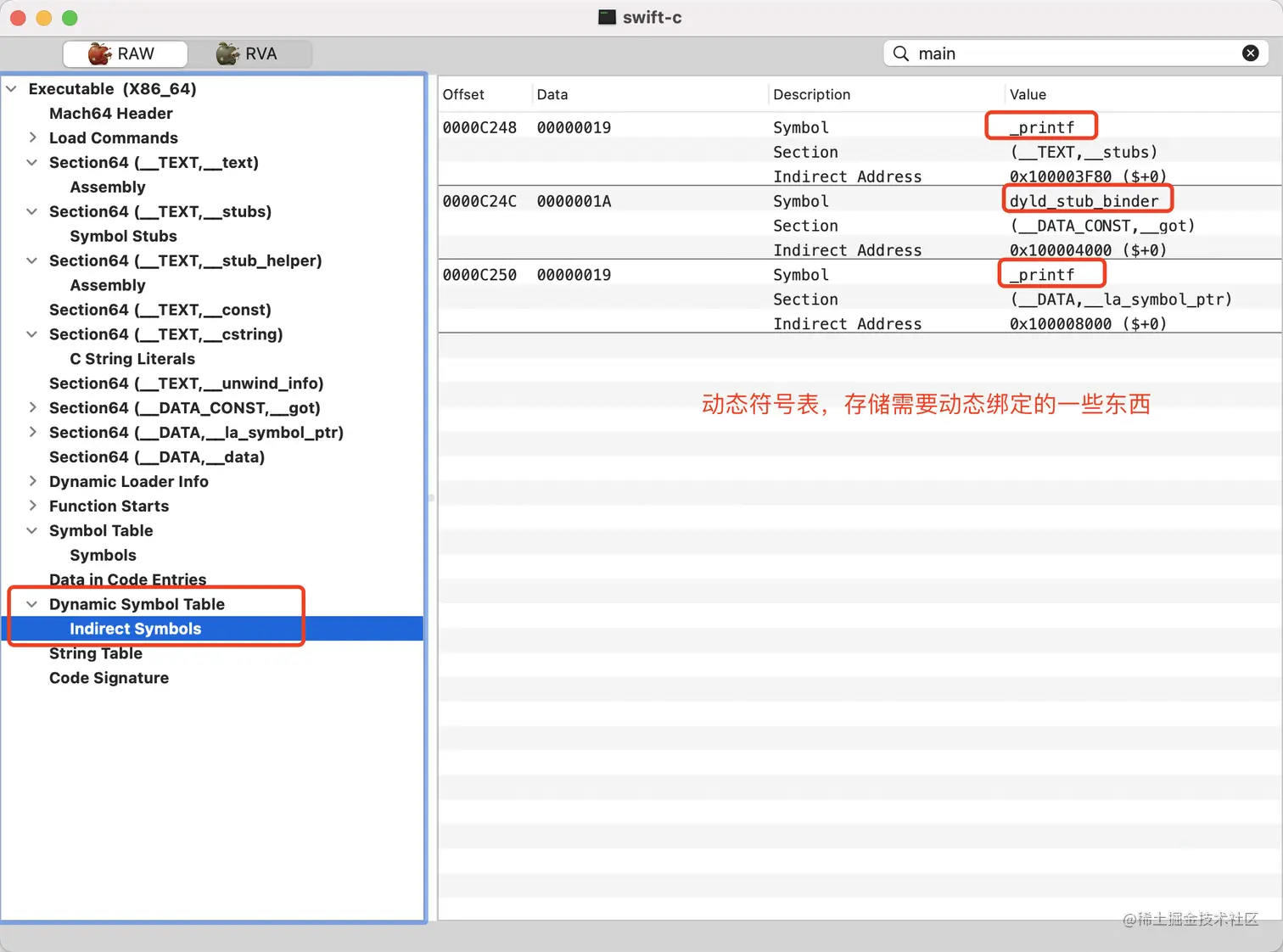Image resolution: width=1283 pixels, height=952 pixels.
Task: Select the row at offset 0000C248
Action: tap(860, 127)
